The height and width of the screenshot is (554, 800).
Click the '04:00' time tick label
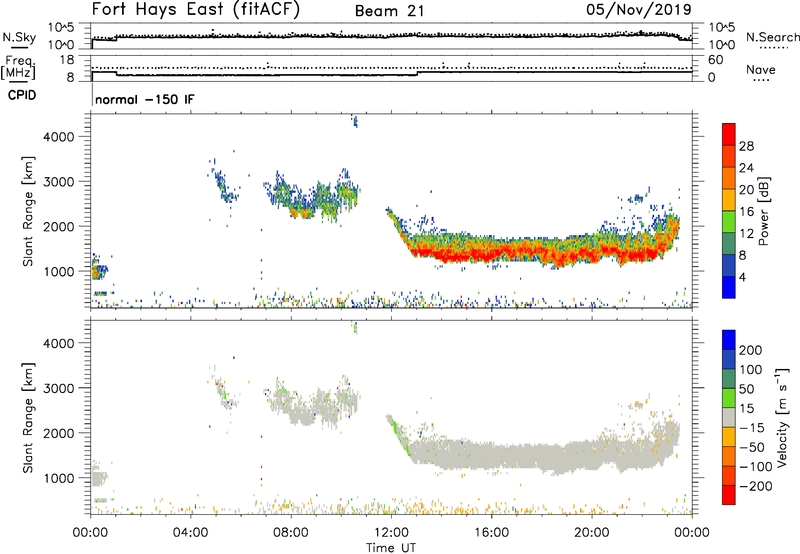point(191,533)
